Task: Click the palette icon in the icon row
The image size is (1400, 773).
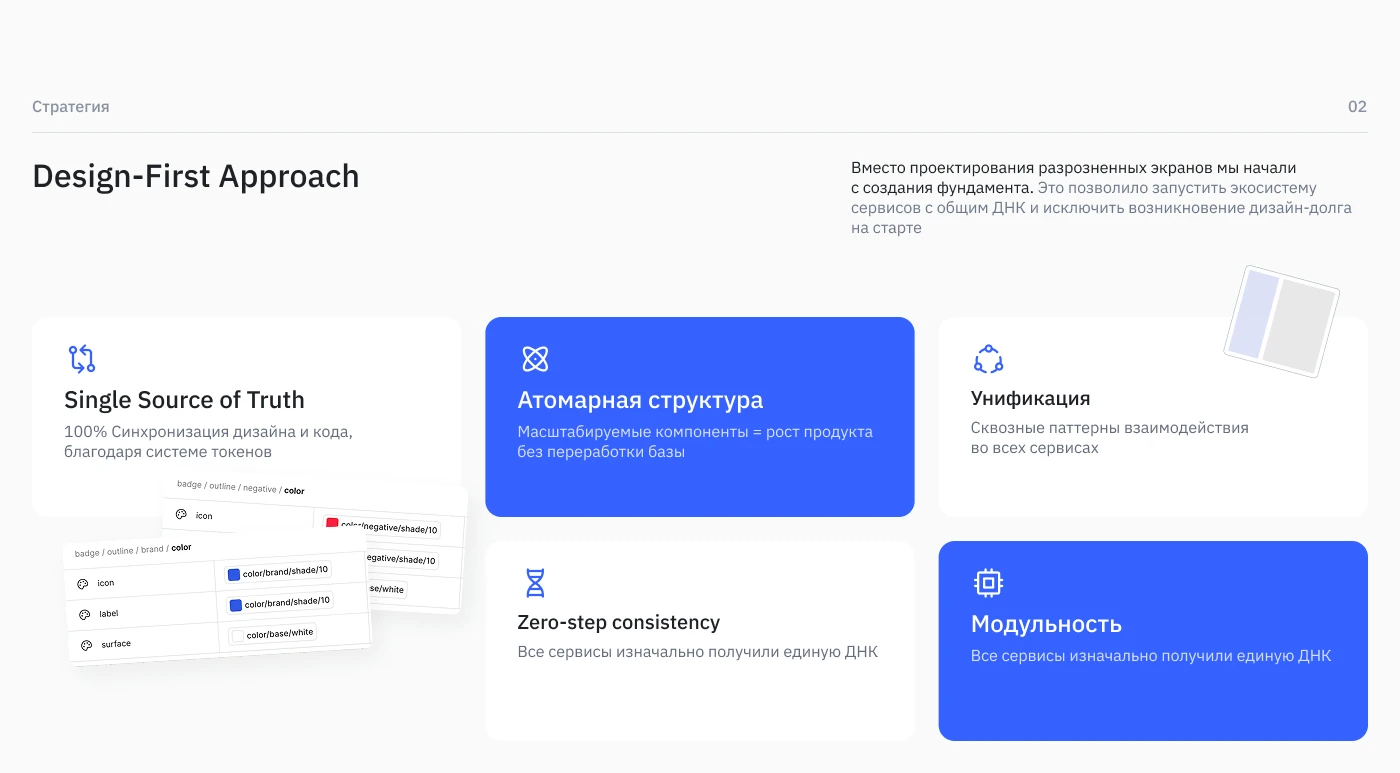Action: click(82, 583)
